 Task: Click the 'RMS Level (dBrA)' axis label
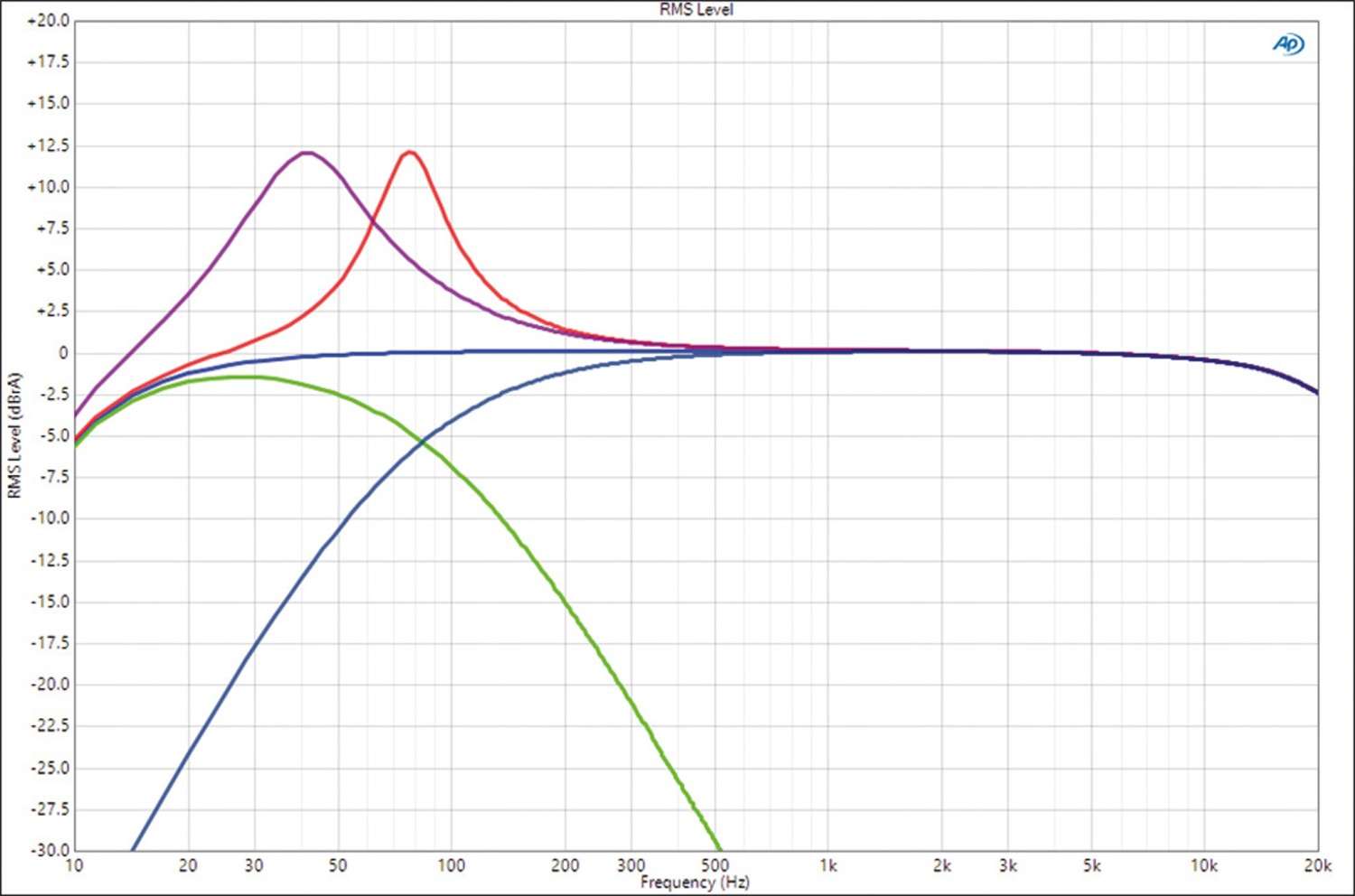14,435
